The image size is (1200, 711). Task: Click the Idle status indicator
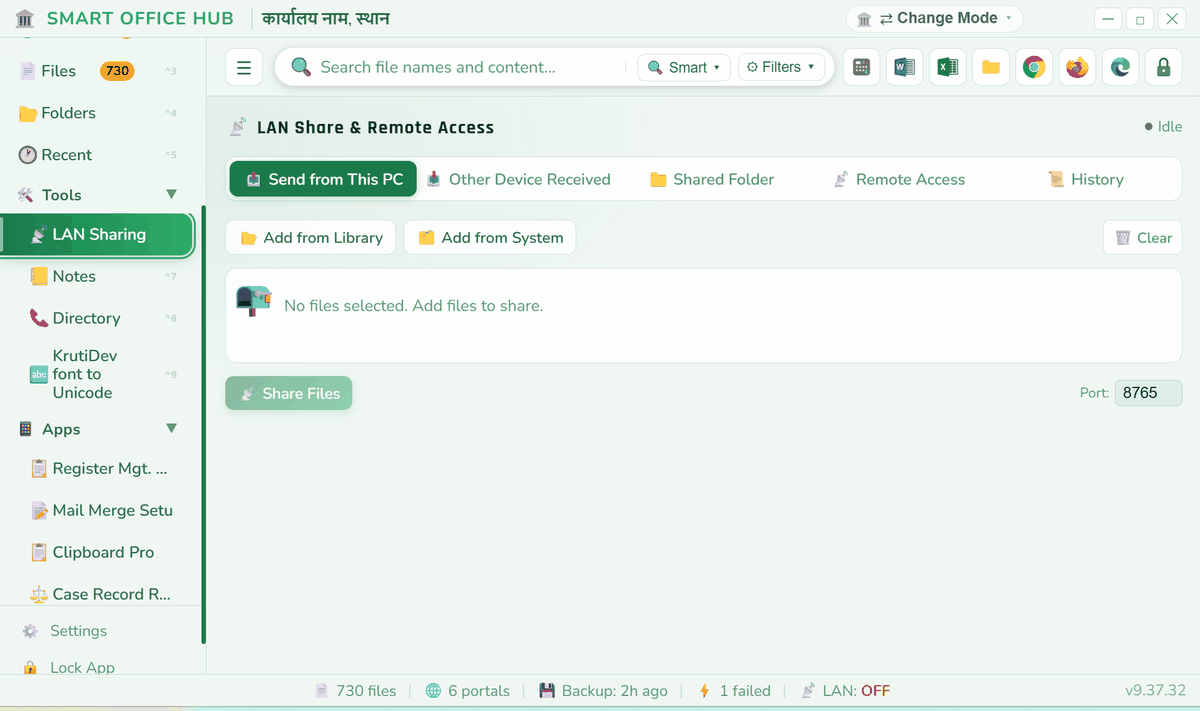[x=1163, y=127]
